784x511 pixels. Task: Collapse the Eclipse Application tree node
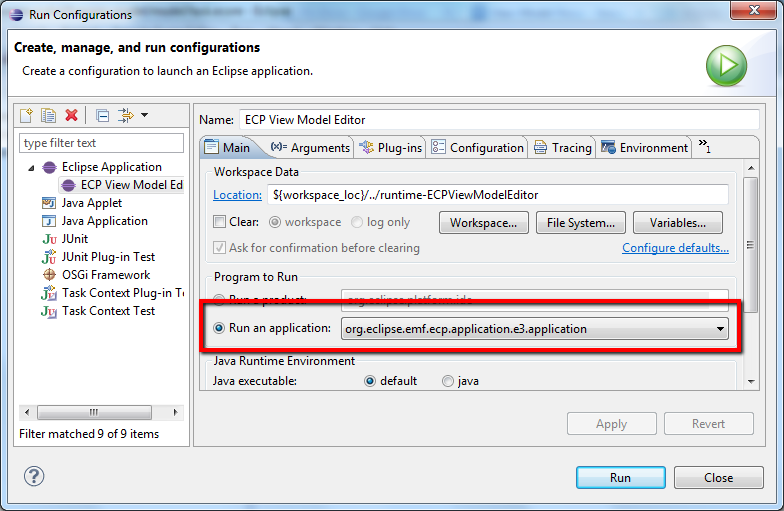tap(32, 168)
